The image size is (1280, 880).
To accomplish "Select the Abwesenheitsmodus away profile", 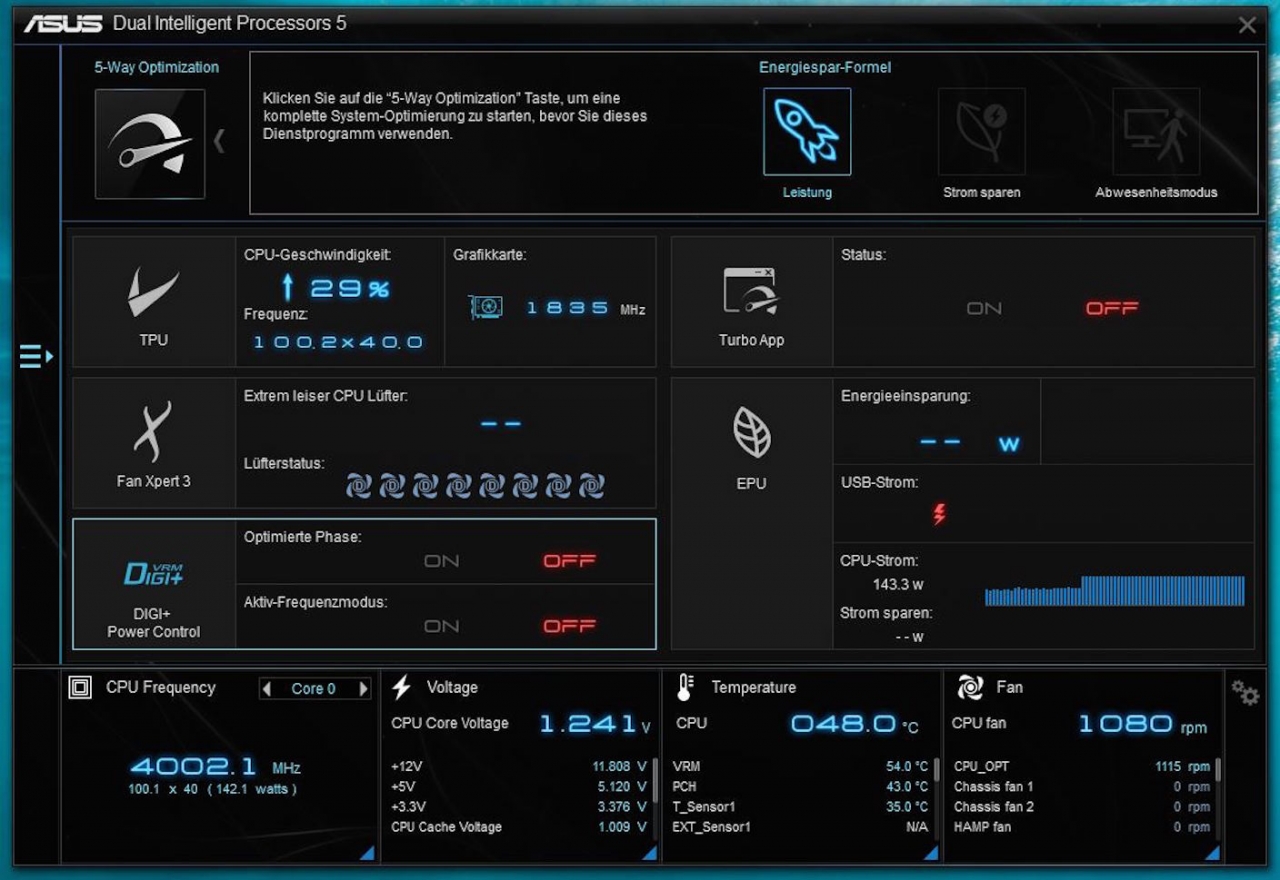I will [x=1156, y=132].
